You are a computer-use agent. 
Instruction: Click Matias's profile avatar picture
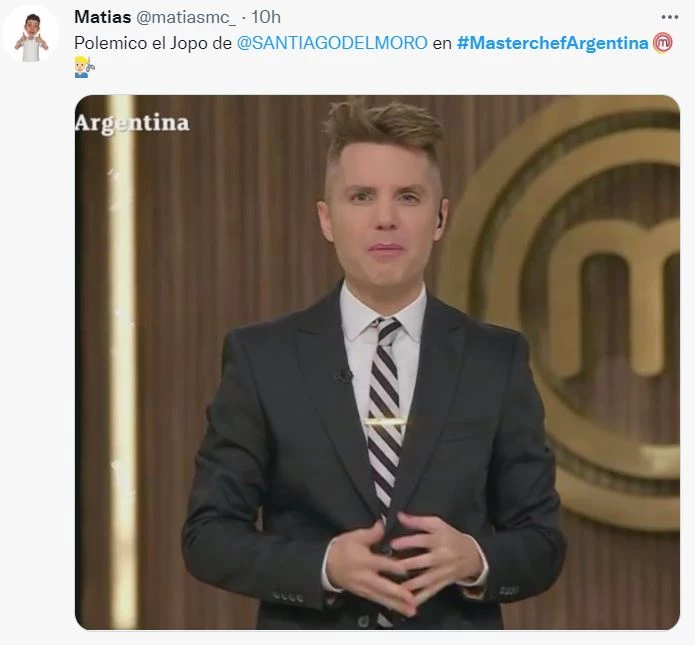pos(30,34)
